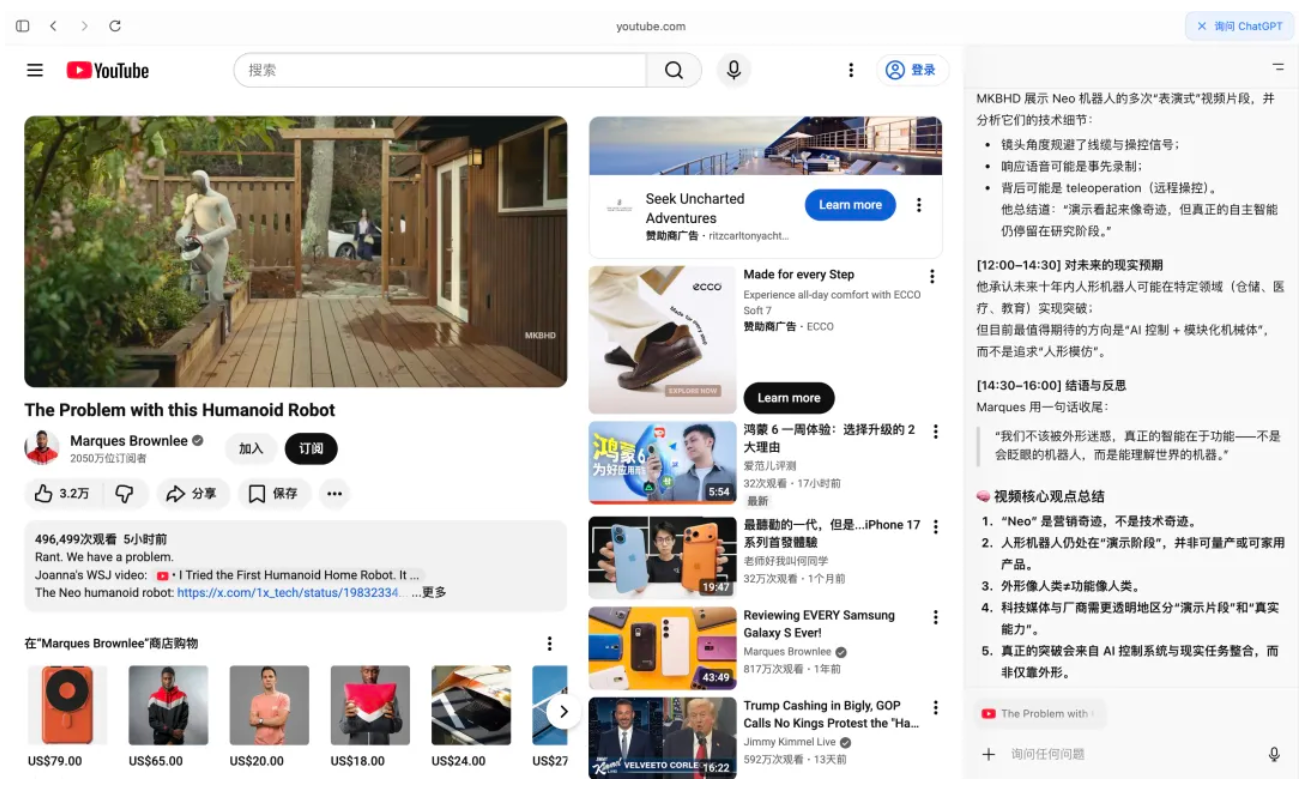
Task: Expand the video description via 更多
Action: [435, 592]
